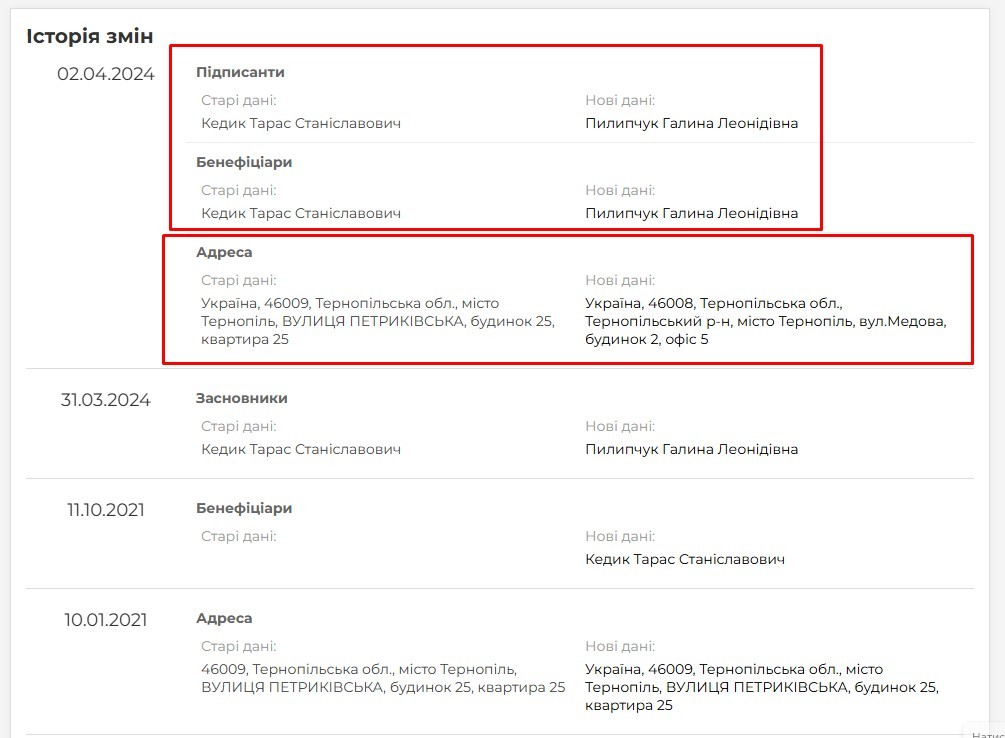Click the 'Історія змін' heading
The height and width of the screenshot is (738, 1005).
pyautogui.click(x=90, y=37)
